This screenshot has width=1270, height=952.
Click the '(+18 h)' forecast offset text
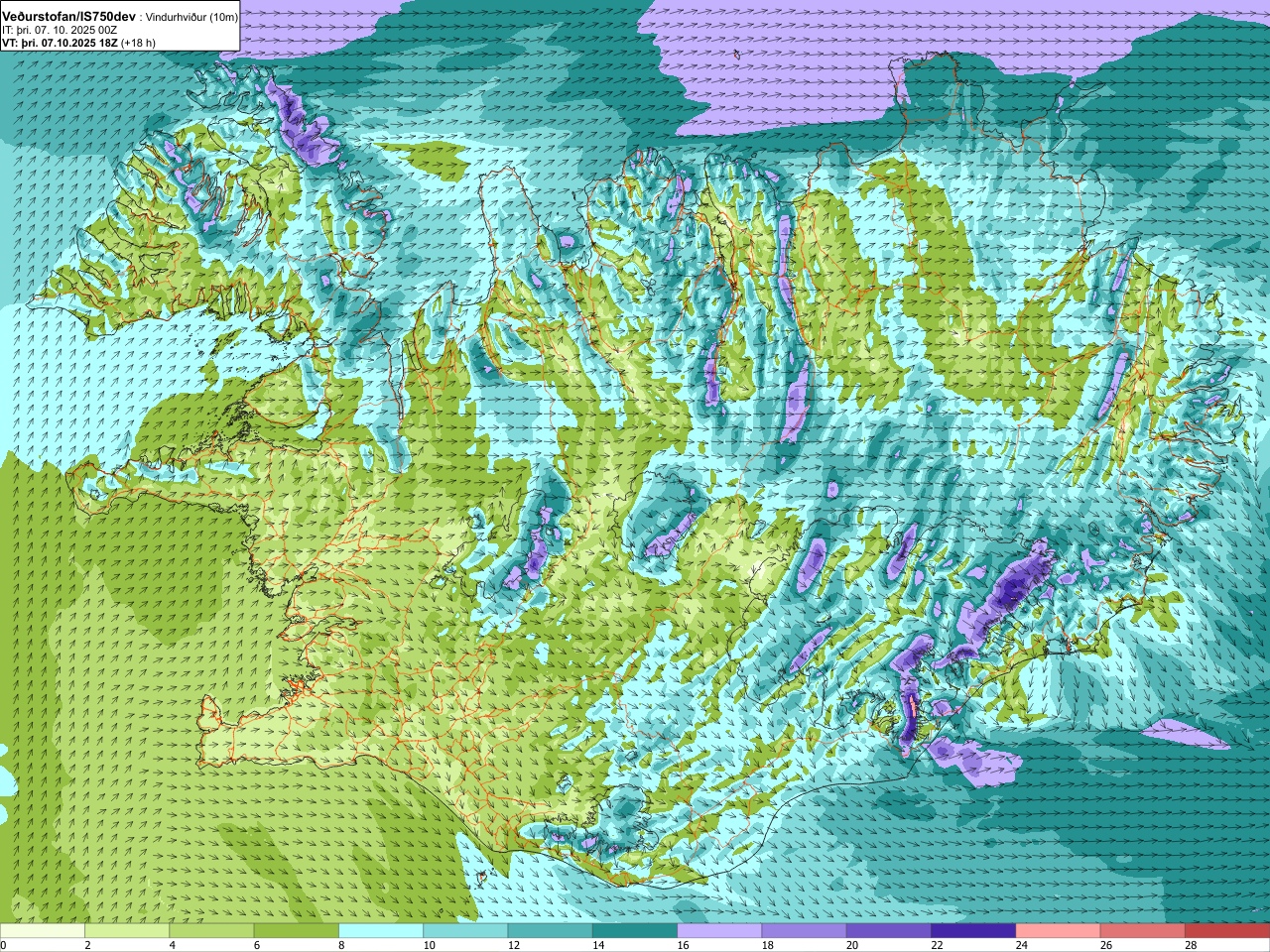pos(138,44)
